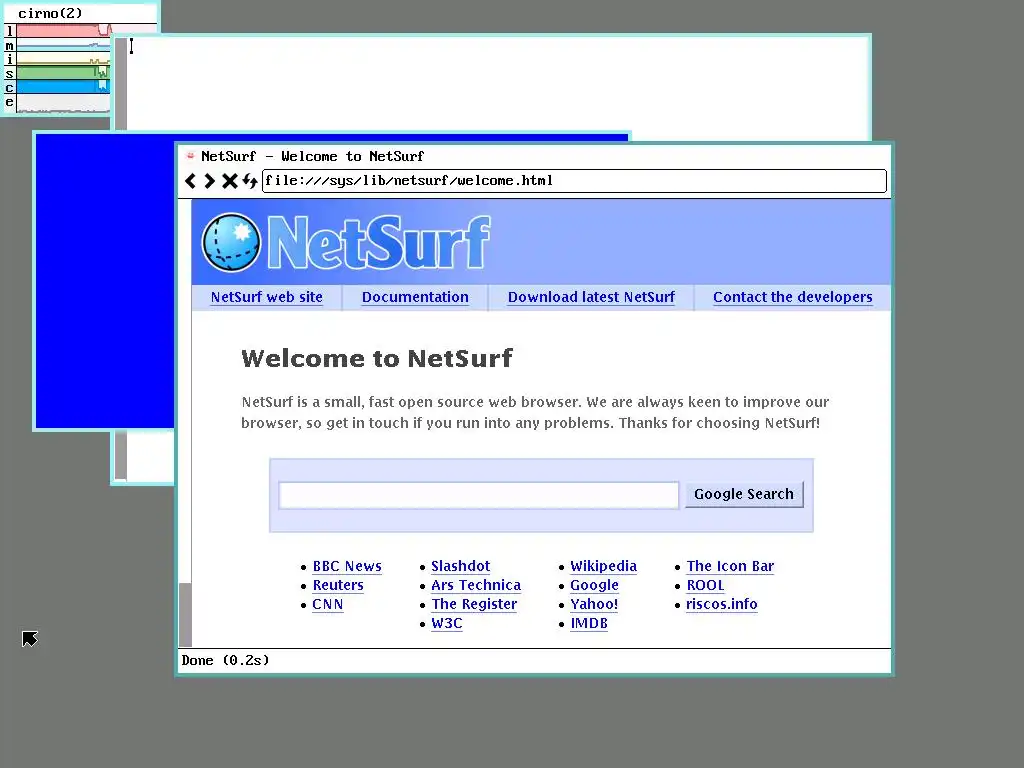Open the Wikipedia link
The width and height of the screenshot is (1024, 768).
click(603, 566)
